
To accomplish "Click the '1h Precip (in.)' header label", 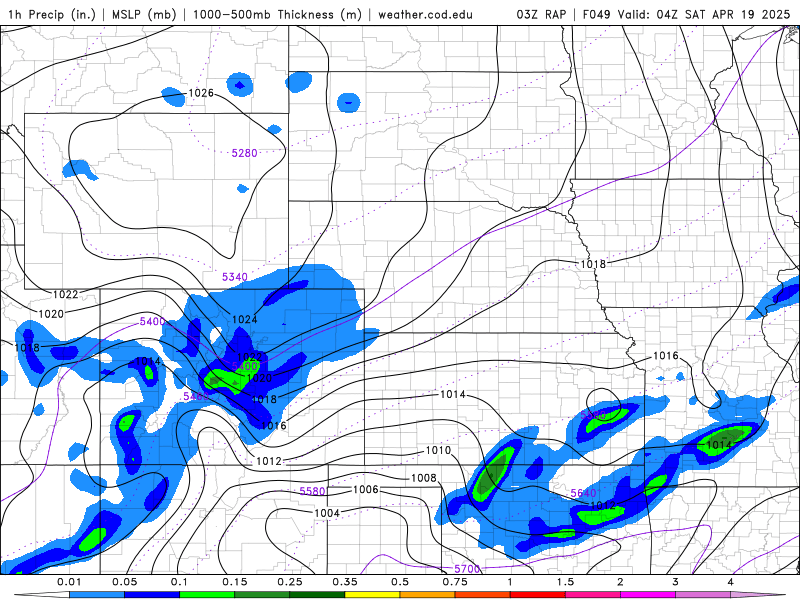I will click(x=52, y=14).
